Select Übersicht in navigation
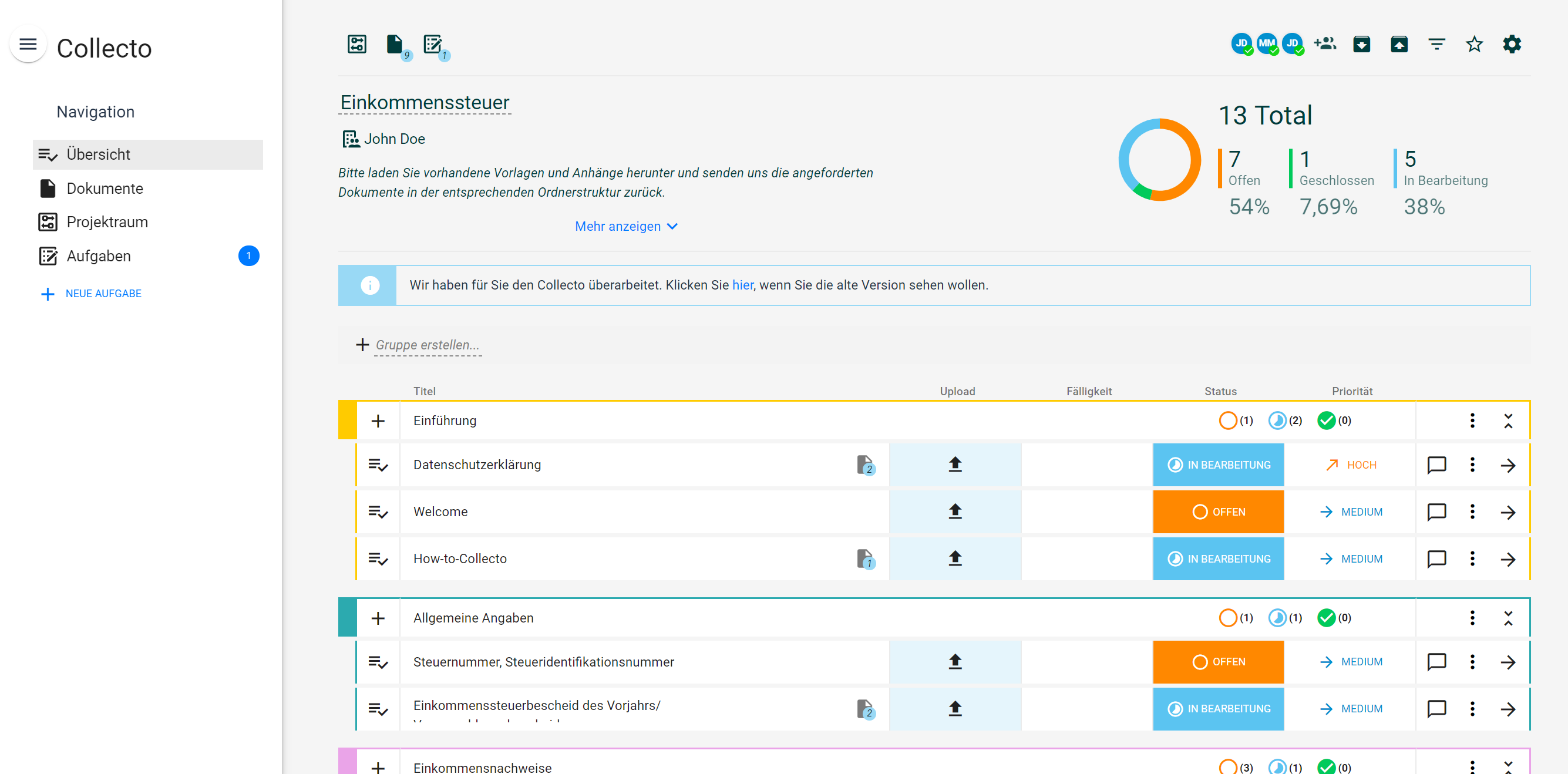The height and width of the screenshot is (774, 1568). pyautogui.click(x=148, y=154)
